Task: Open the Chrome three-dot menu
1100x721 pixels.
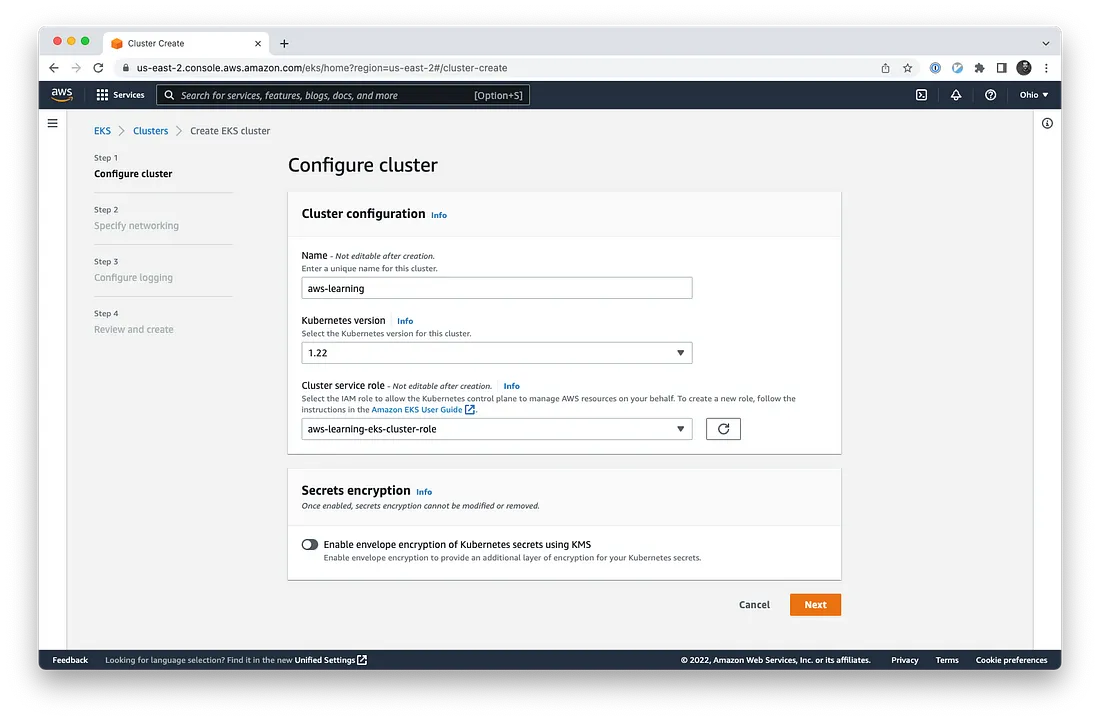Action: coord(1046,68)
